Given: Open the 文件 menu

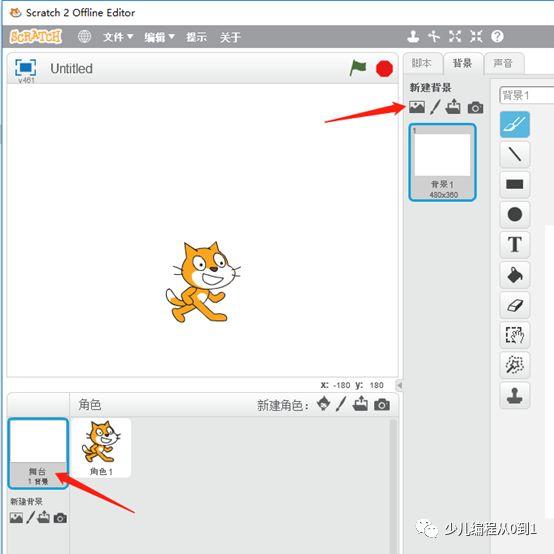Looking at the screenshot, I should coord(118,37).
